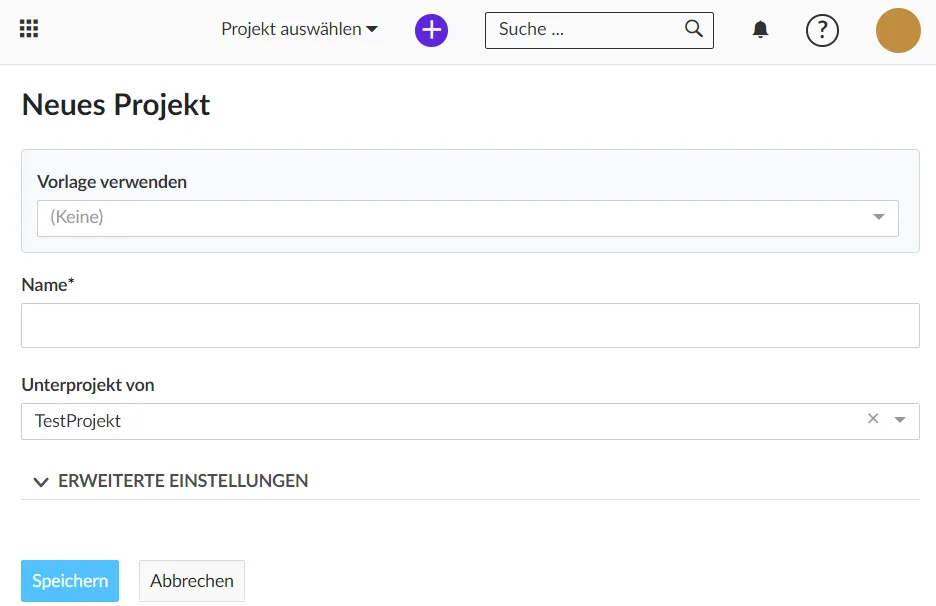Open the grid app menu
Image resolution: width=936 pixels, height=606 pixels.
[x=28, y=27]
